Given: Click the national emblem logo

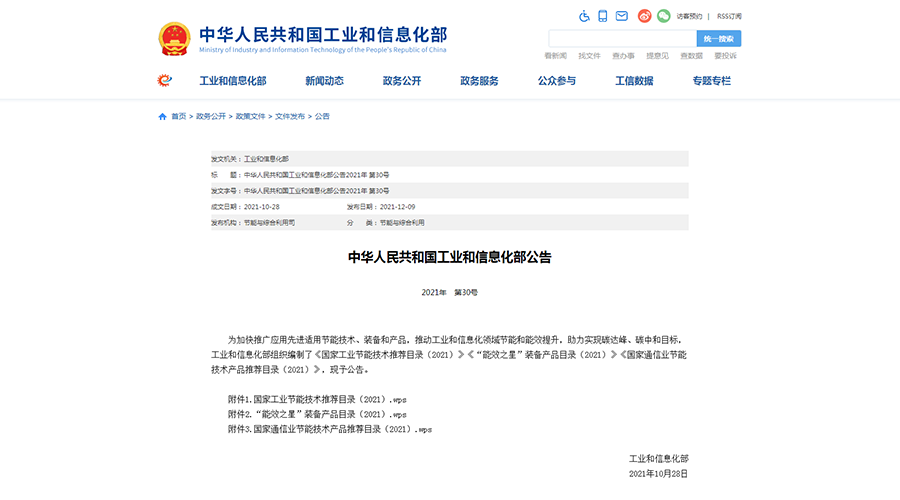Looking at the screenshot, I should click(174, 39).
